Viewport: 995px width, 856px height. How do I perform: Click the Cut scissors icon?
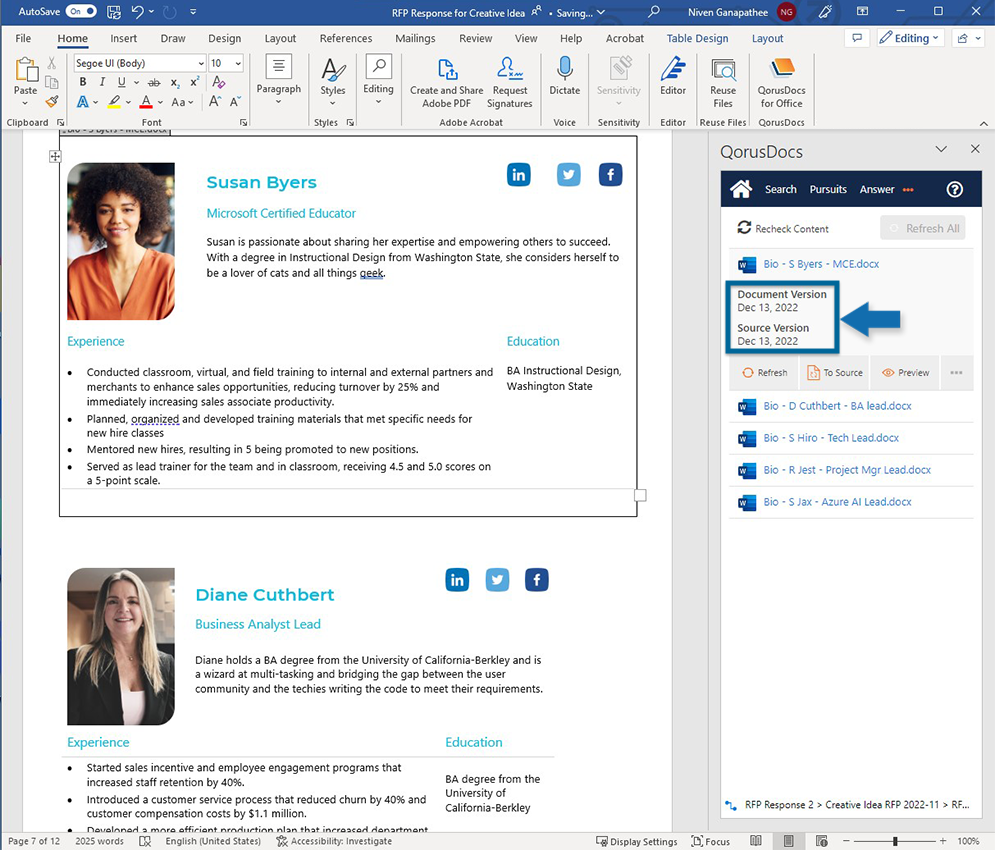(52, 63)
